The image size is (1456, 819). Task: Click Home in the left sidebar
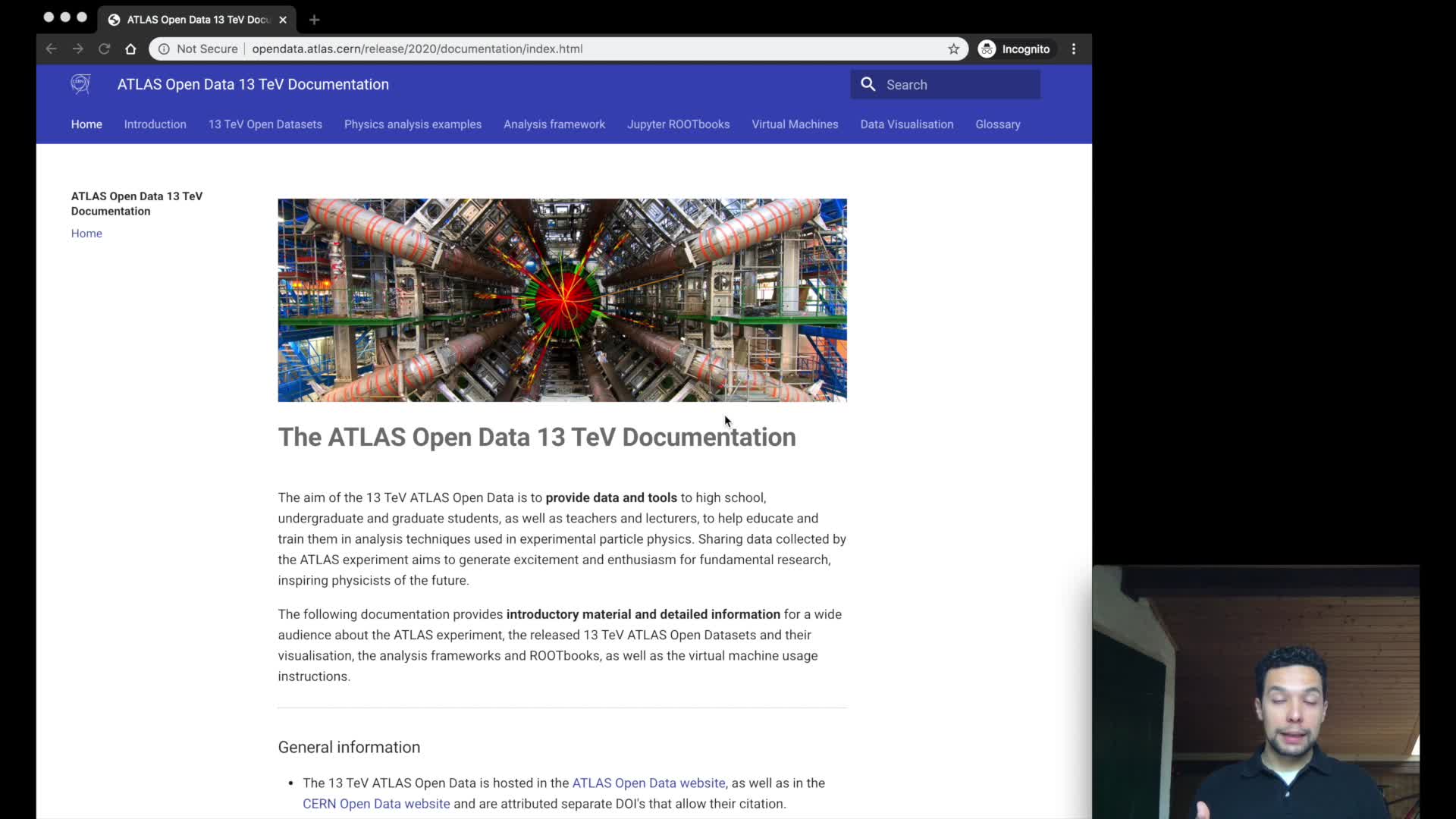click(x=86, y=233)
